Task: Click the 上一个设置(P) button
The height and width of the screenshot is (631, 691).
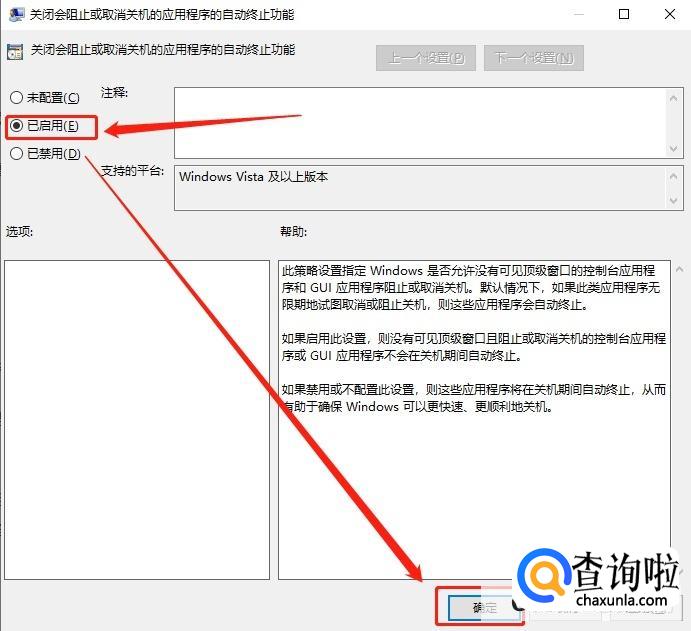Action: [426, 58]
